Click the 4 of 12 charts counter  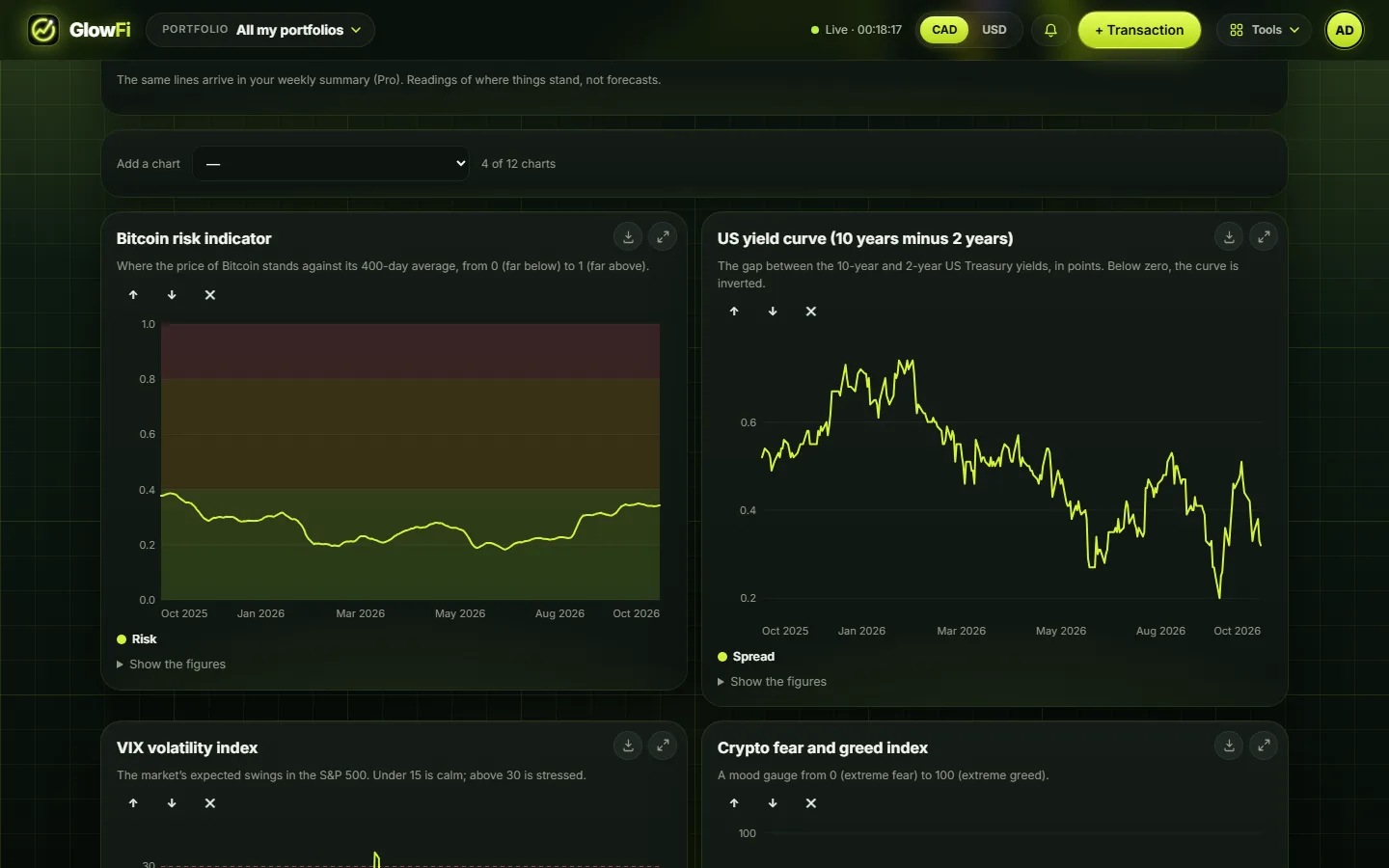[x=519, y=164]
